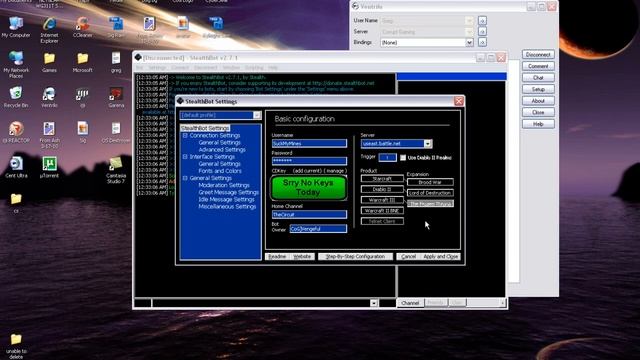Open the My Network Places desktop icon
Viewport: 640px width, 360px height.
coord(16,64)
